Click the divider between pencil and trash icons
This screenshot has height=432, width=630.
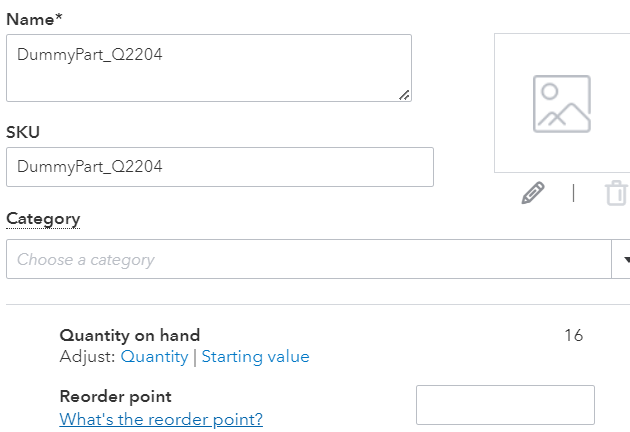point(573,193)
